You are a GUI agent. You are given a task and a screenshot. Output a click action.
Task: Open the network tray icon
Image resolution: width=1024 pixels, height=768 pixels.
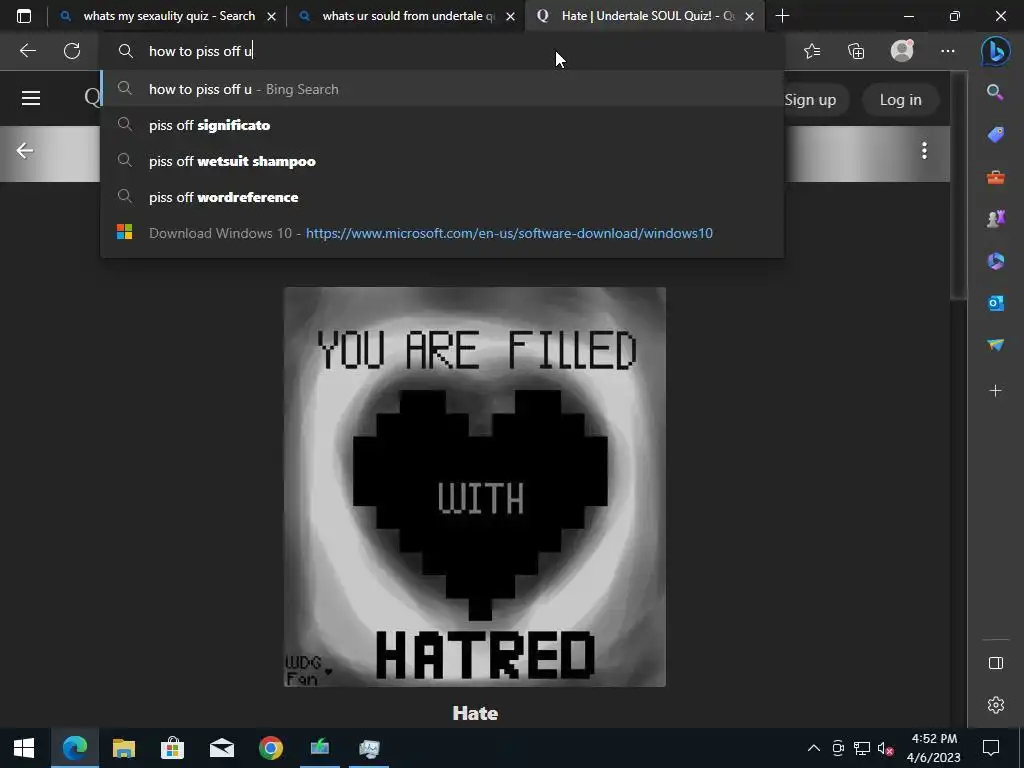pos(861,748)
